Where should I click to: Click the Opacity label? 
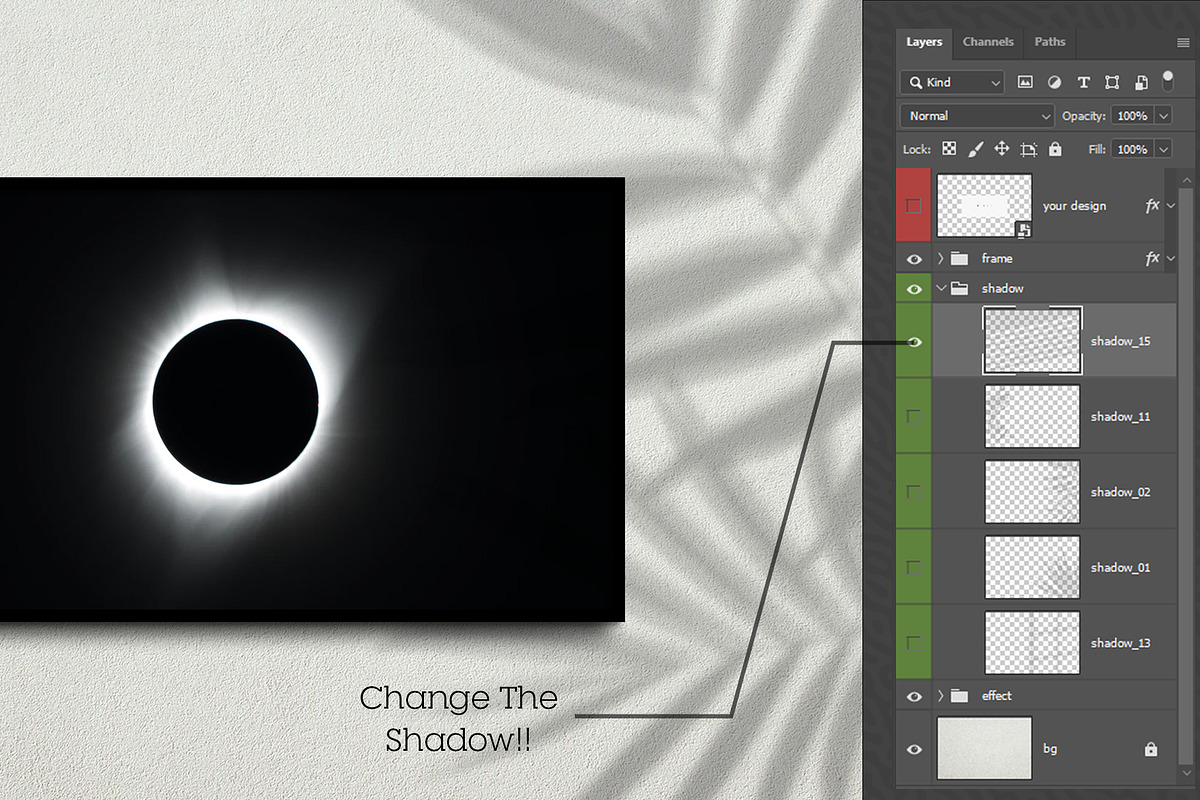point(1084,116)
